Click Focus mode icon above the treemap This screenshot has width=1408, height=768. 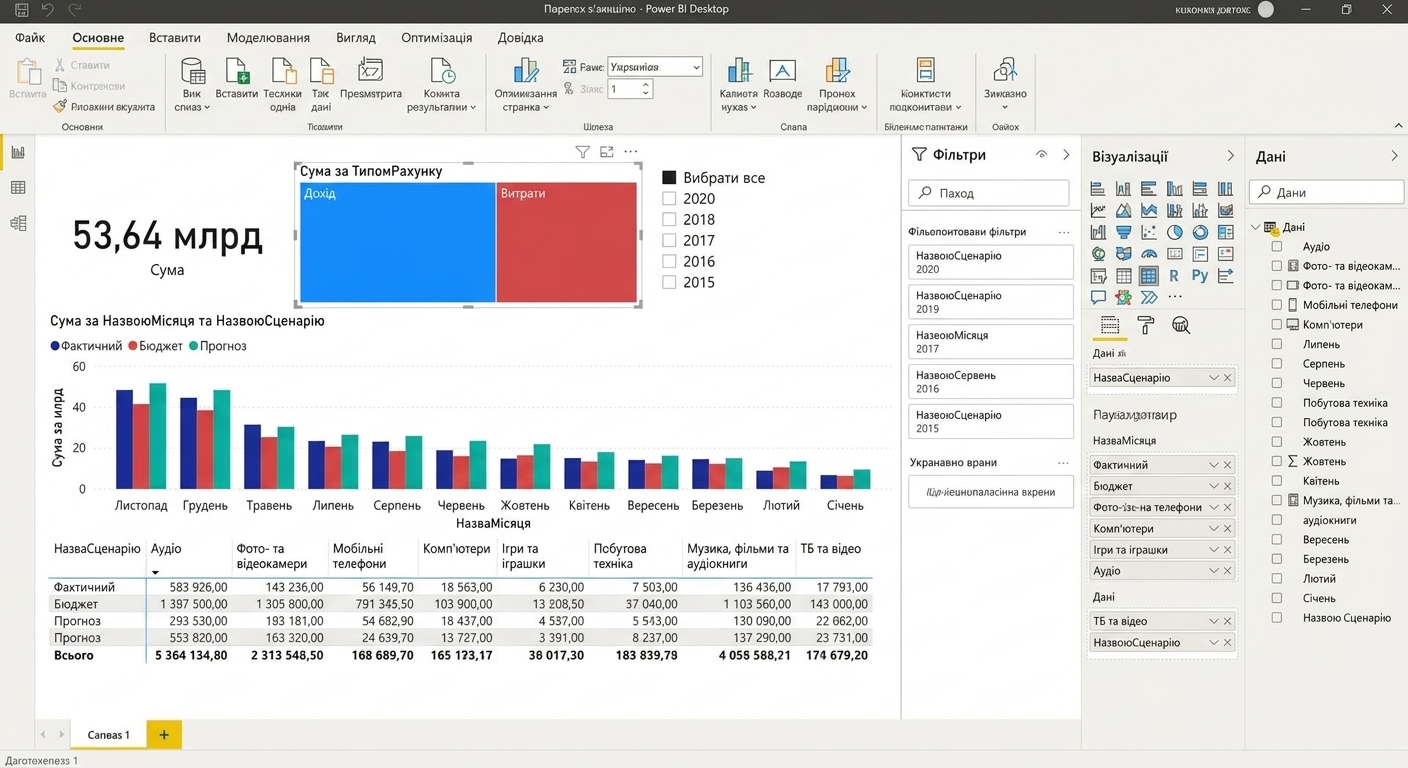point(607,152)
